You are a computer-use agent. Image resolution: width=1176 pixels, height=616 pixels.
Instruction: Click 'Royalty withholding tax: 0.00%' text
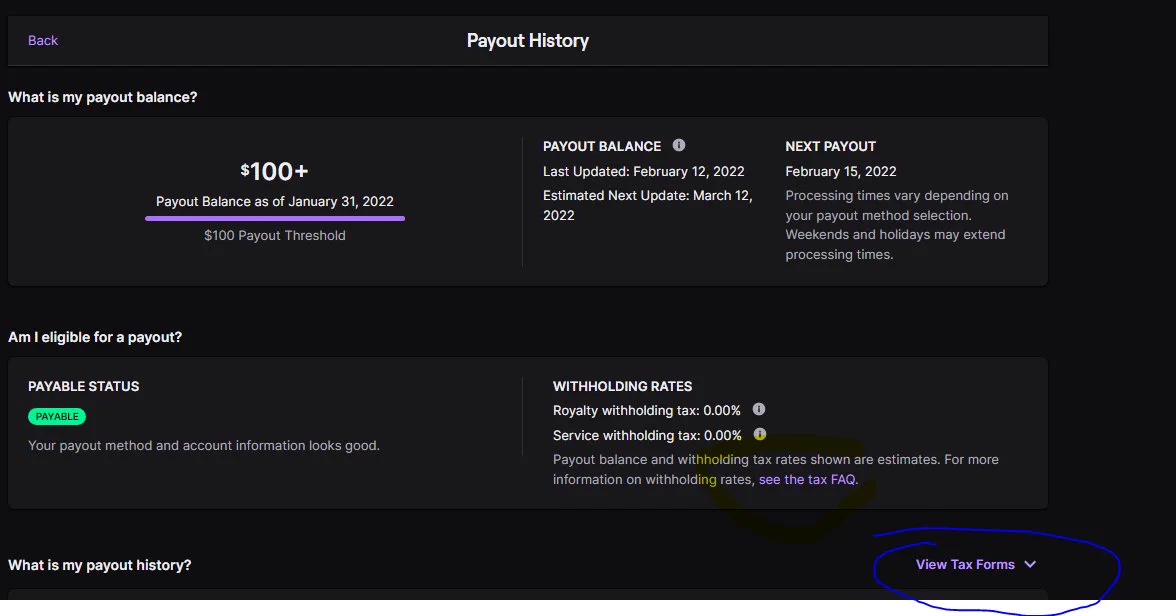(x=646, y=410)
